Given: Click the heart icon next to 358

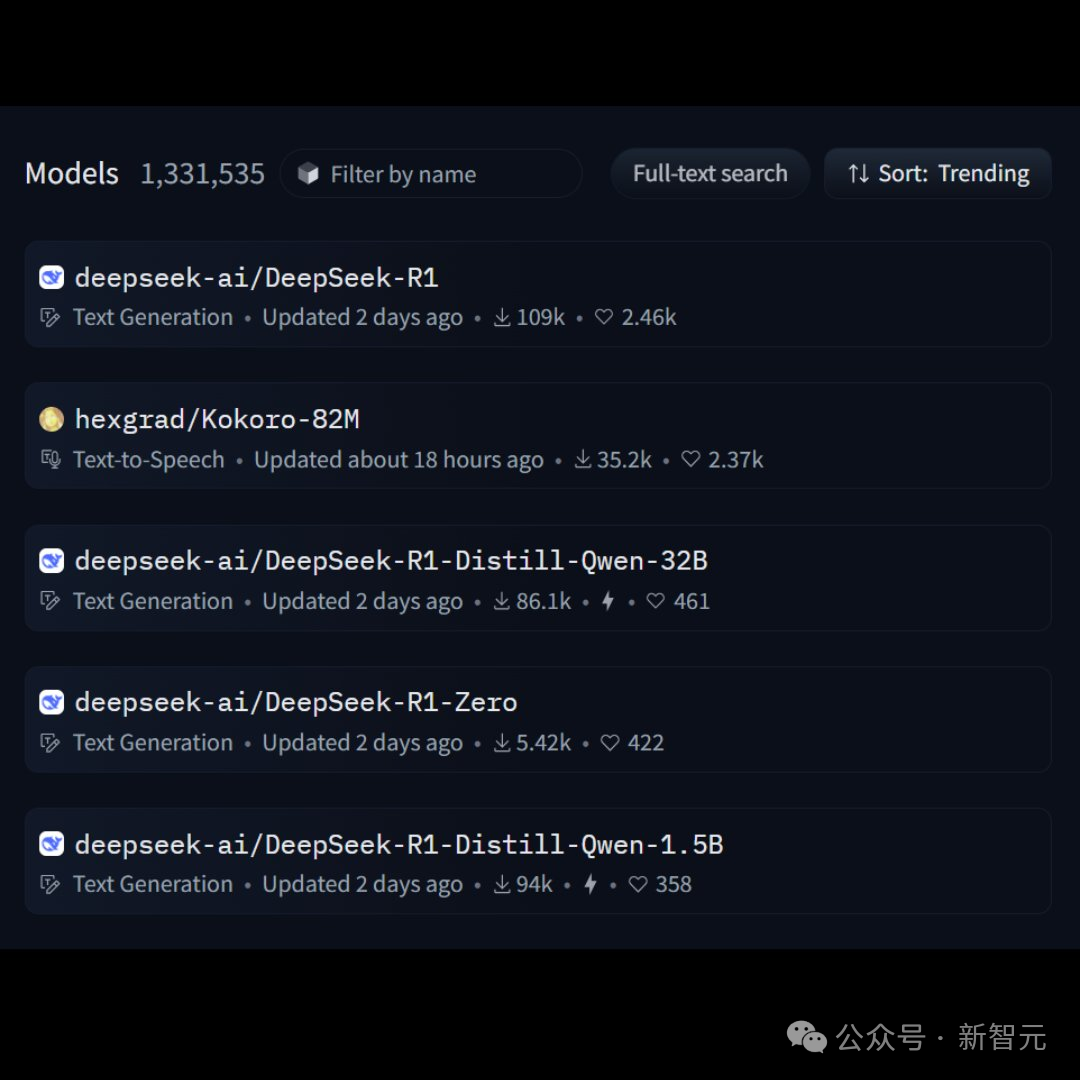Looking at the screenshot, I should (x=638, y=884).
